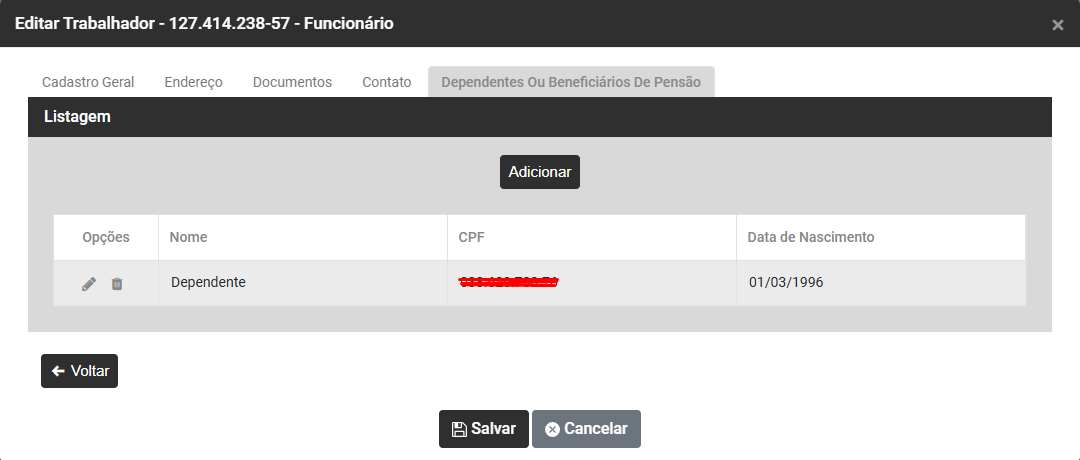The height and width of the screenshot is (460, 1080).
Task: Click the Opções column header
Action: pyautogui.click(x=106, y=238)
